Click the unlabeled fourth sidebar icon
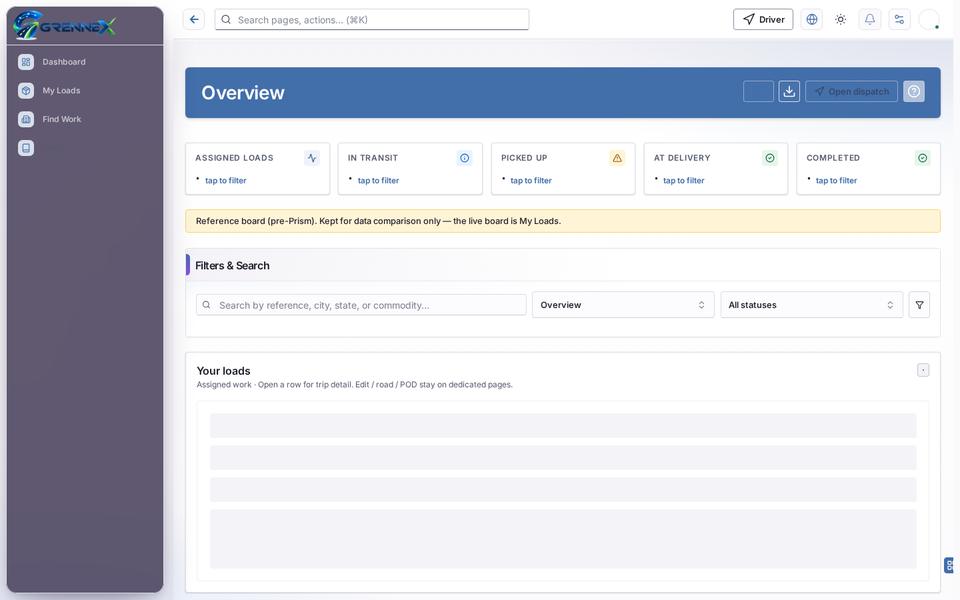Viewport: 960px width, 600px height. point(26,148)
